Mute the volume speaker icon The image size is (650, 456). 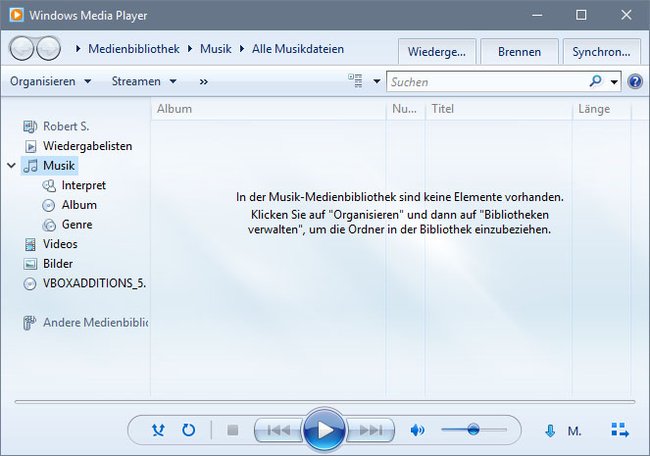click(417, 430)
